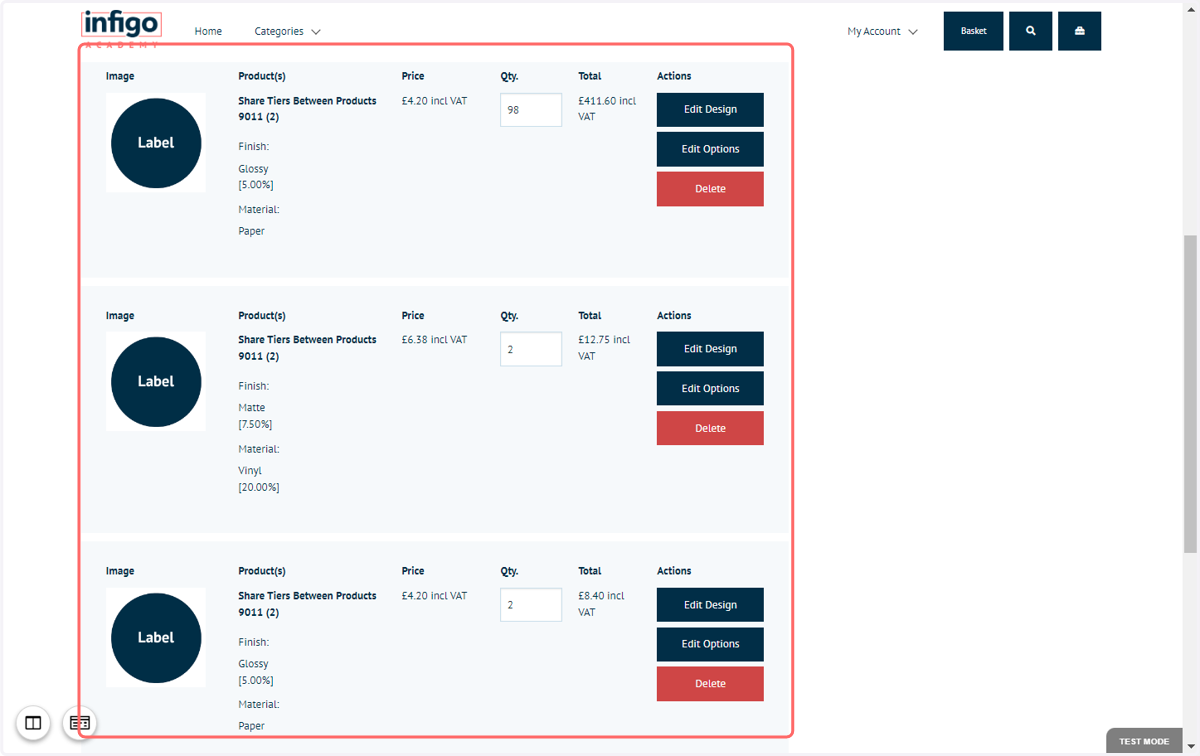
Task: Open product name link in first basket row
Action: (x=307, y=109)
